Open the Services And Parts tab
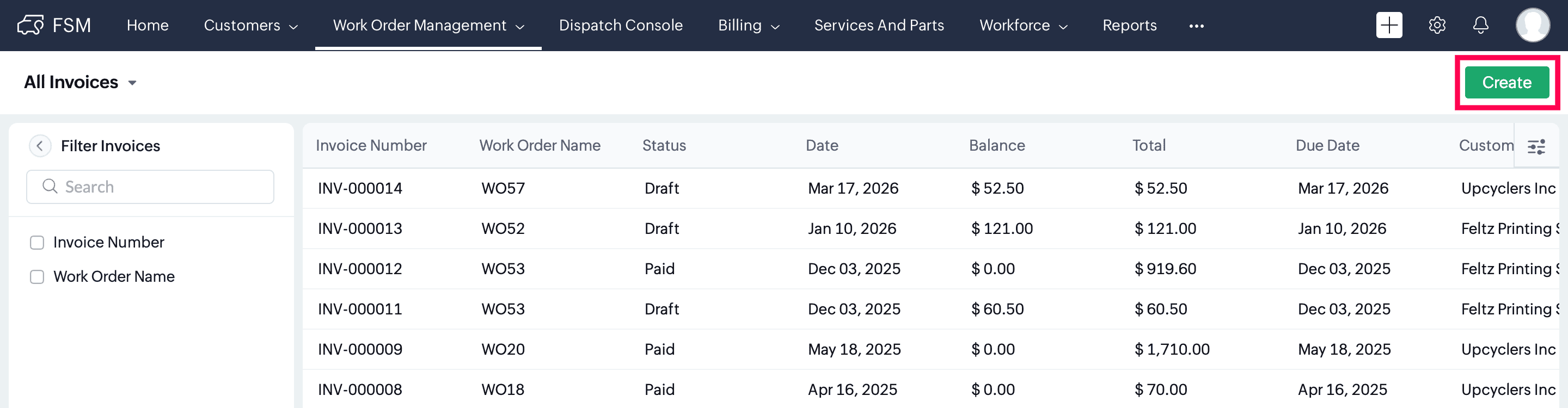1568x408 pixels. pyautogui.click(x=878, y=26)
